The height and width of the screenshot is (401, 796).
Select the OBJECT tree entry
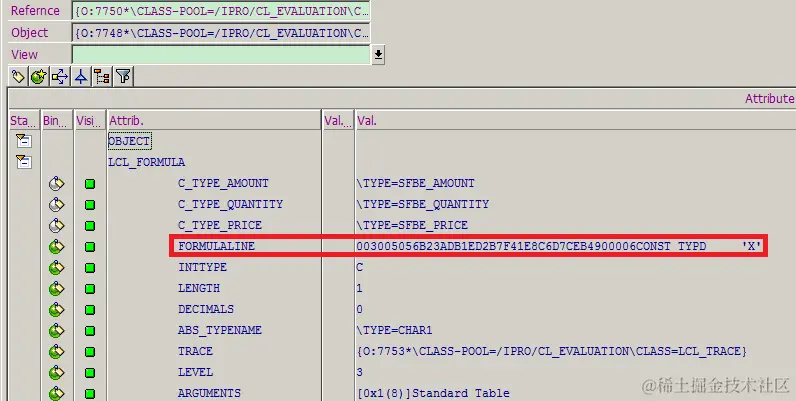point(129,141)
